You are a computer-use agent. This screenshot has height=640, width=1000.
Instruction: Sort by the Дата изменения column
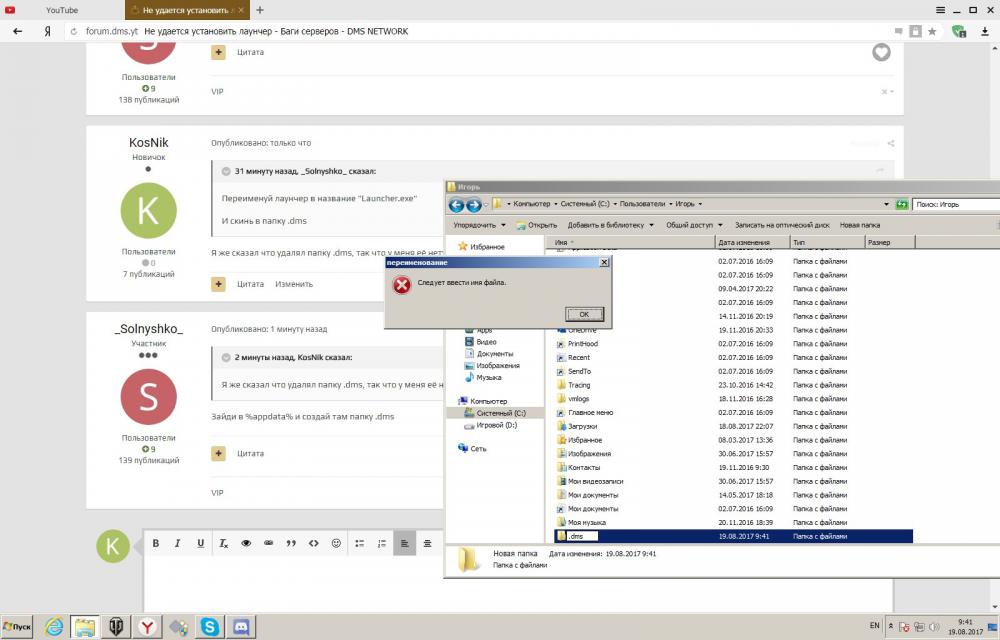[x=752, y=243]
